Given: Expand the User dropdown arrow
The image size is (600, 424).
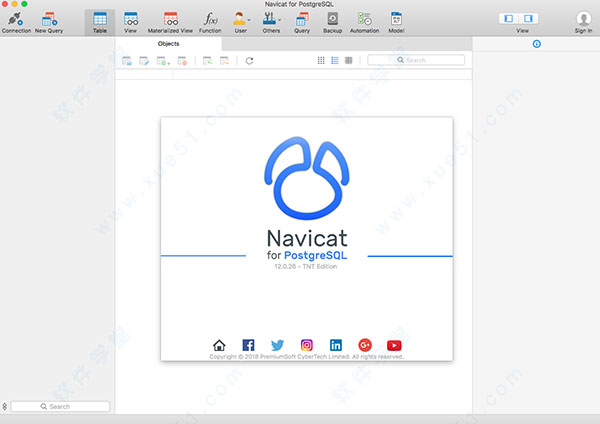Looking at the screenshot, I should [x=249, y=20].
